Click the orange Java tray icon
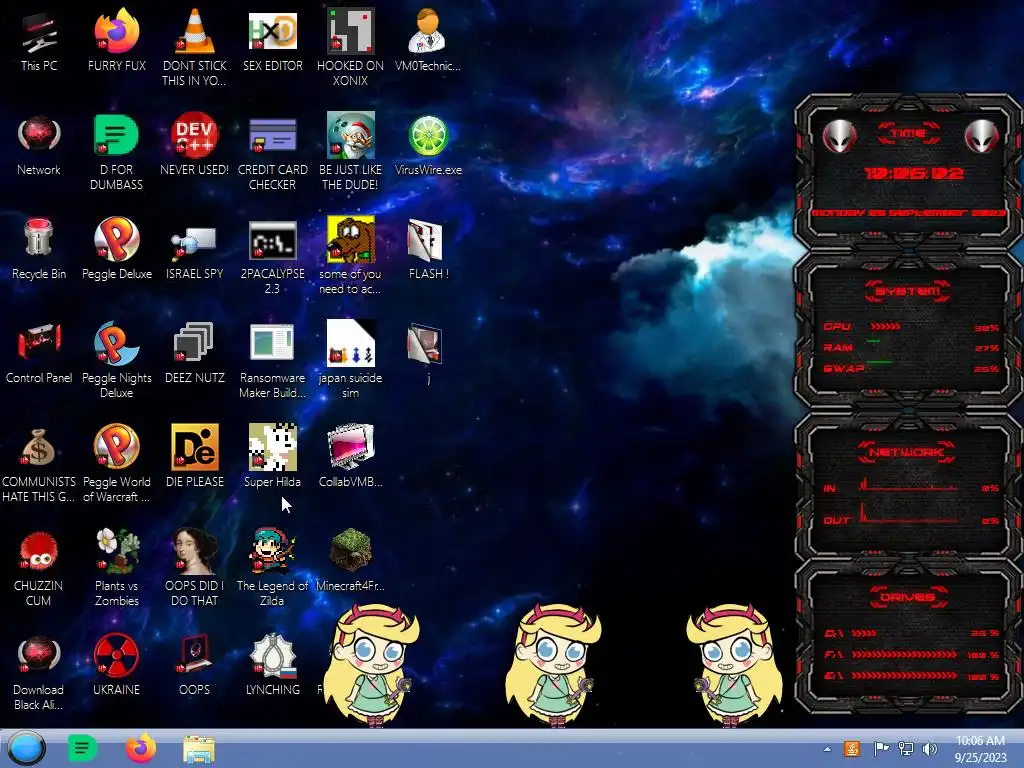This screenshot has width=1024, height=768. pos(852,748)
